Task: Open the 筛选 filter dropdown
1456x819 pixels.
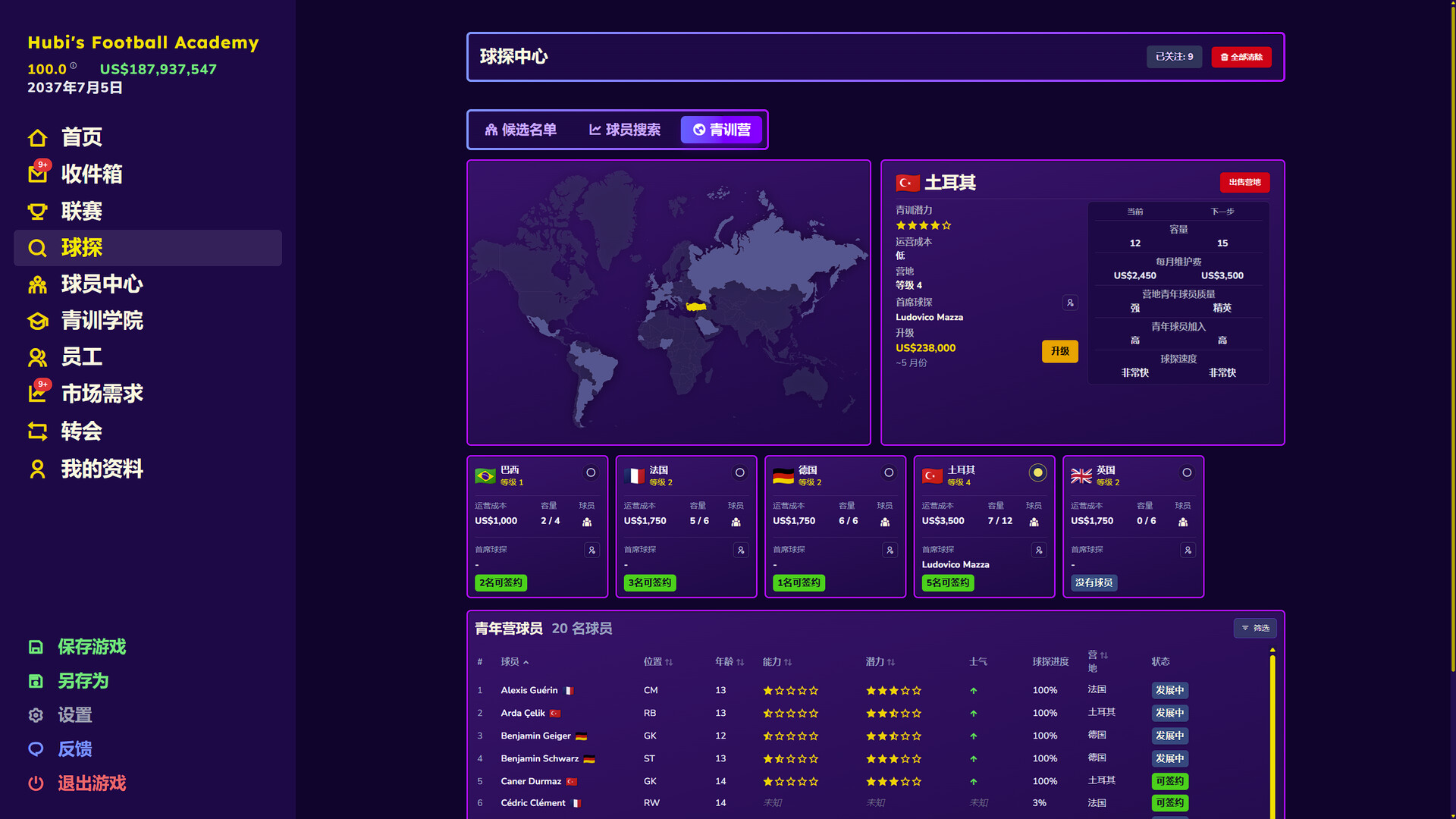Action: [1255, 628]
